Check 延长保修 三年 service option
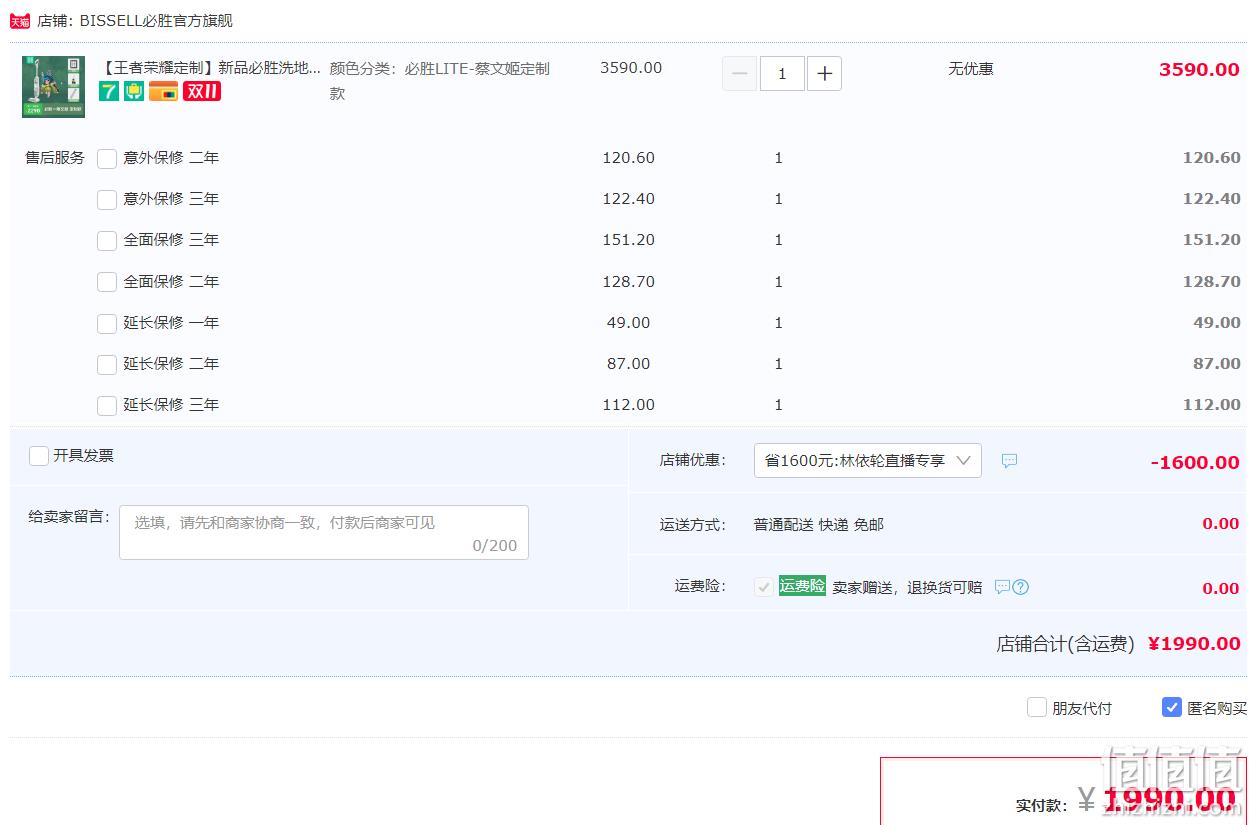Viewport: 1251px width, 825px height. pos(107,405)
